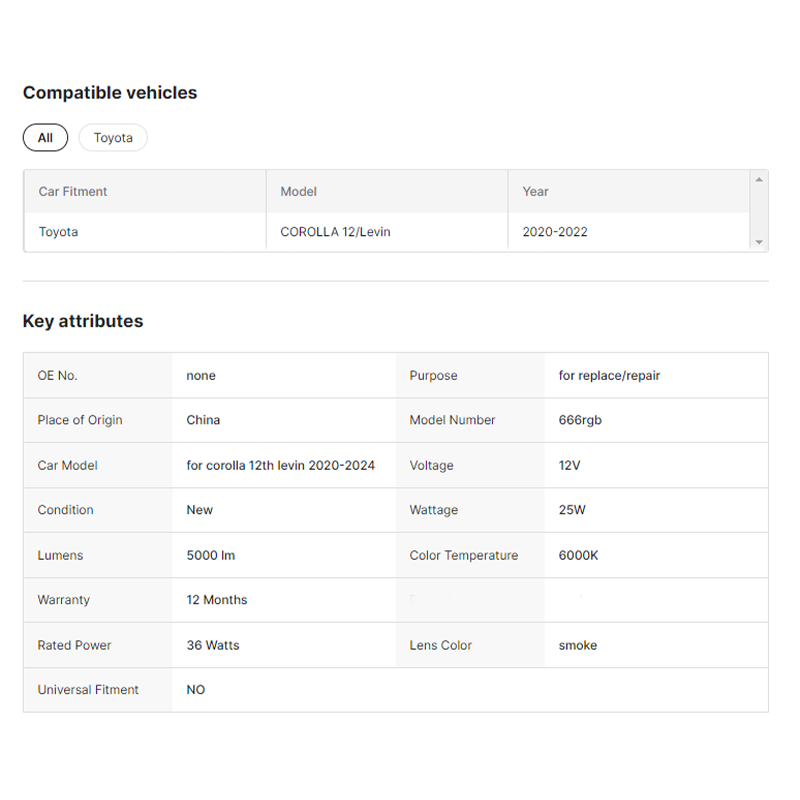The height and width of the screenshot is (800, 800).
Task: Click the scroll-up arrow in vehicles table
Action: [x=759, y=180]
